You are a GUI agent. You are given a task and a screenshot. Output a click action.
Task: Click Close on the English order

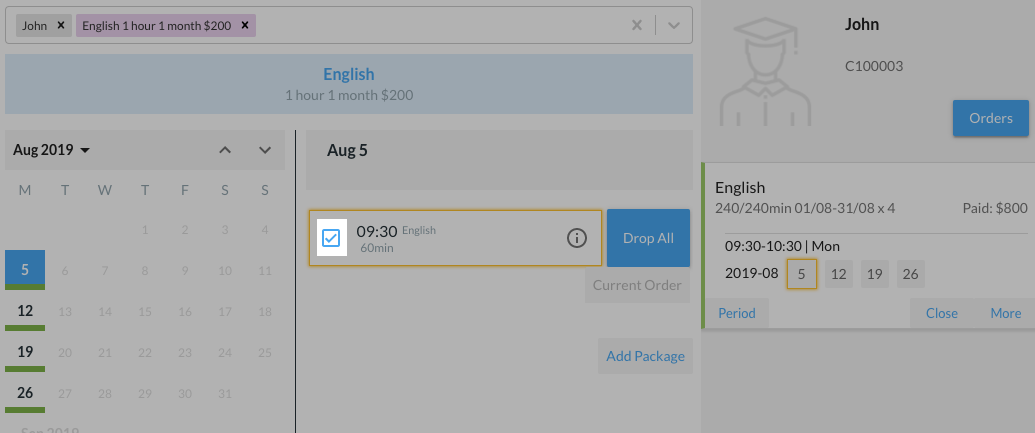pos(941,313)
